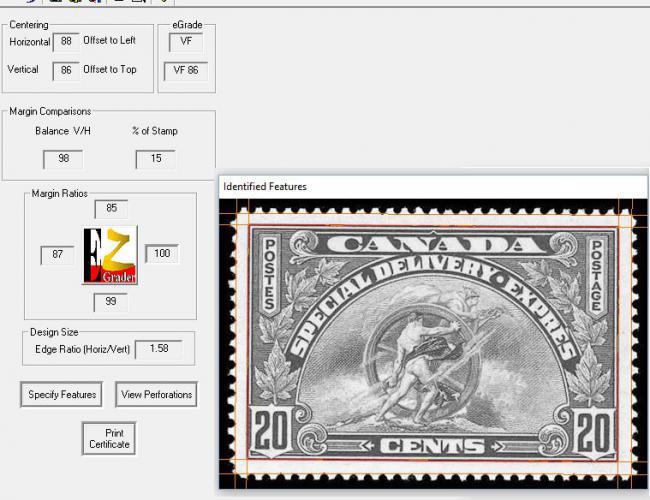This screenshot has height=500, width=650.
Task: Click the 'Centering' group label
Action: (29, 25)
